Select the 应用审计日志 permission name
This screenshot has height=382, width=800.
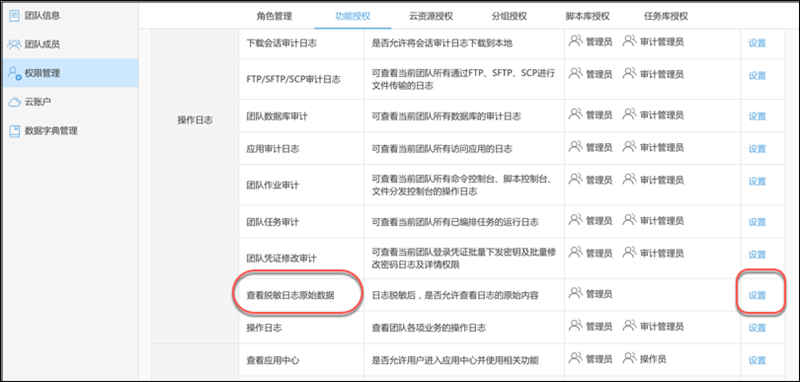[x=272, y=149]
